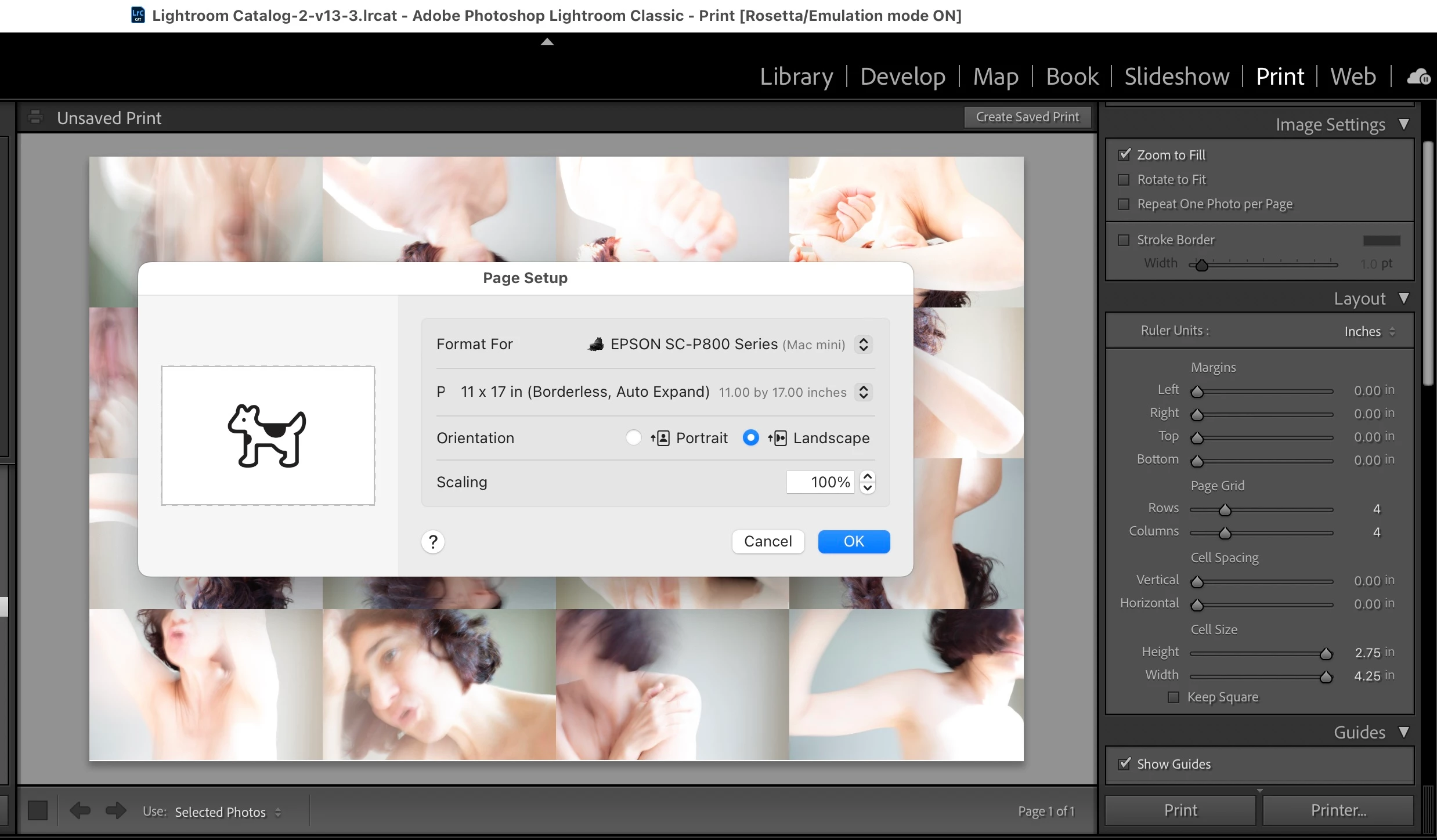
Task: Click the stroke border color swatch
Action: coord(1381,240)
